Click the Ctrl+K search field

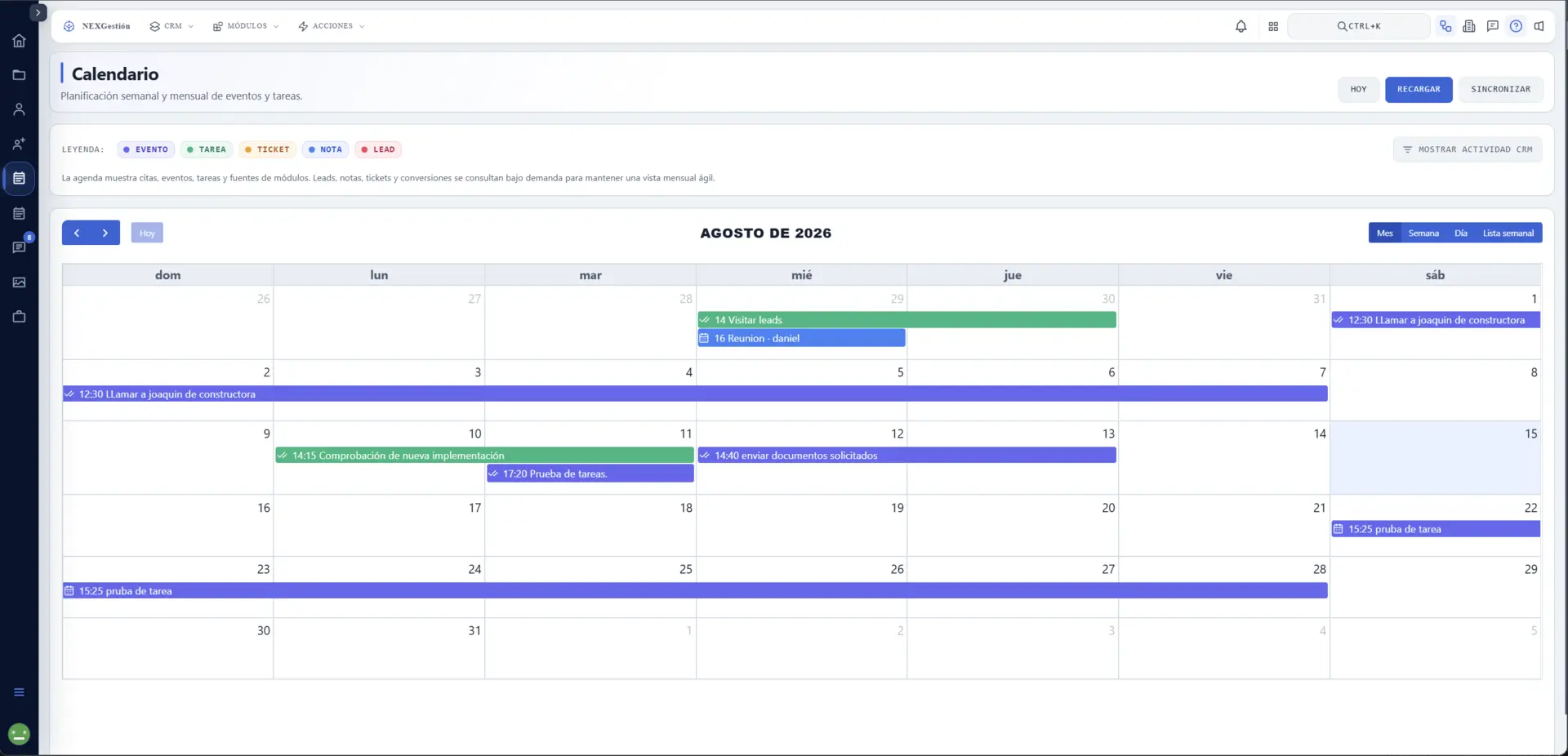pyautogui.click(x=1359, y=26)
